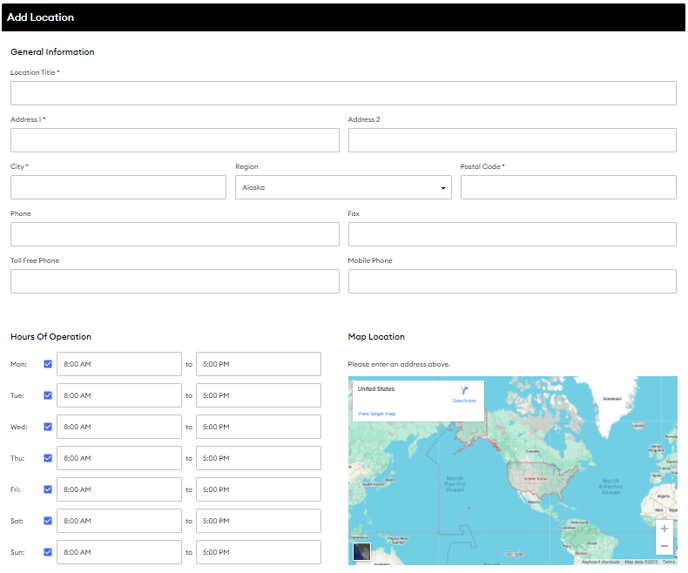Screen dimensions: 688x573
Task: Zoom in on the map
Action: click(664, 529)
